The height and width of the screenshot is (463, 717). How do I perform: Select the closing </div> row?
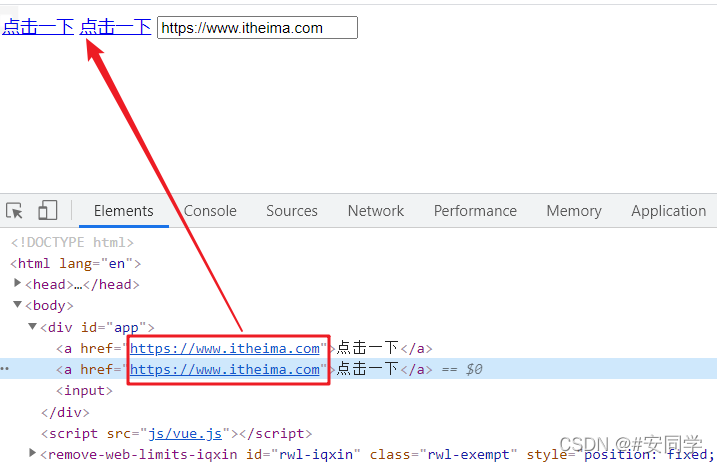(65, 412)
